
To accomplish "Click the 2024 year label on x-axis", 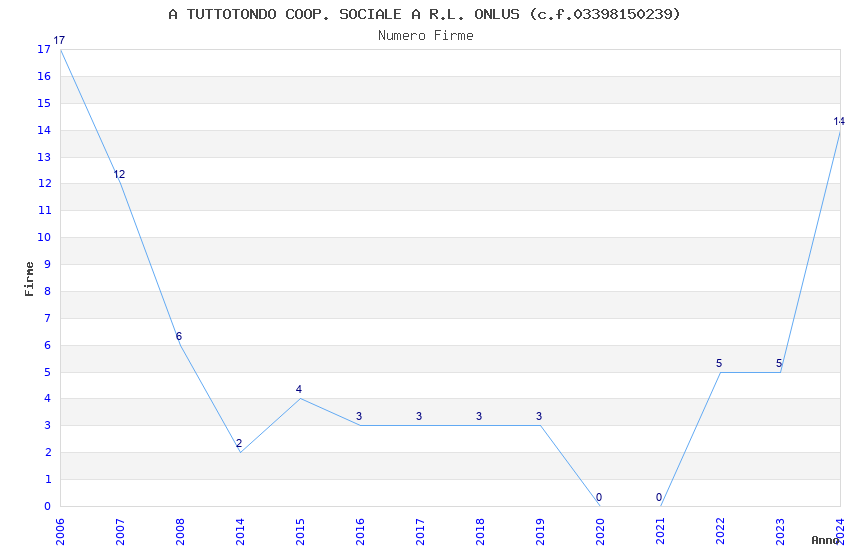I will (840, 532).
